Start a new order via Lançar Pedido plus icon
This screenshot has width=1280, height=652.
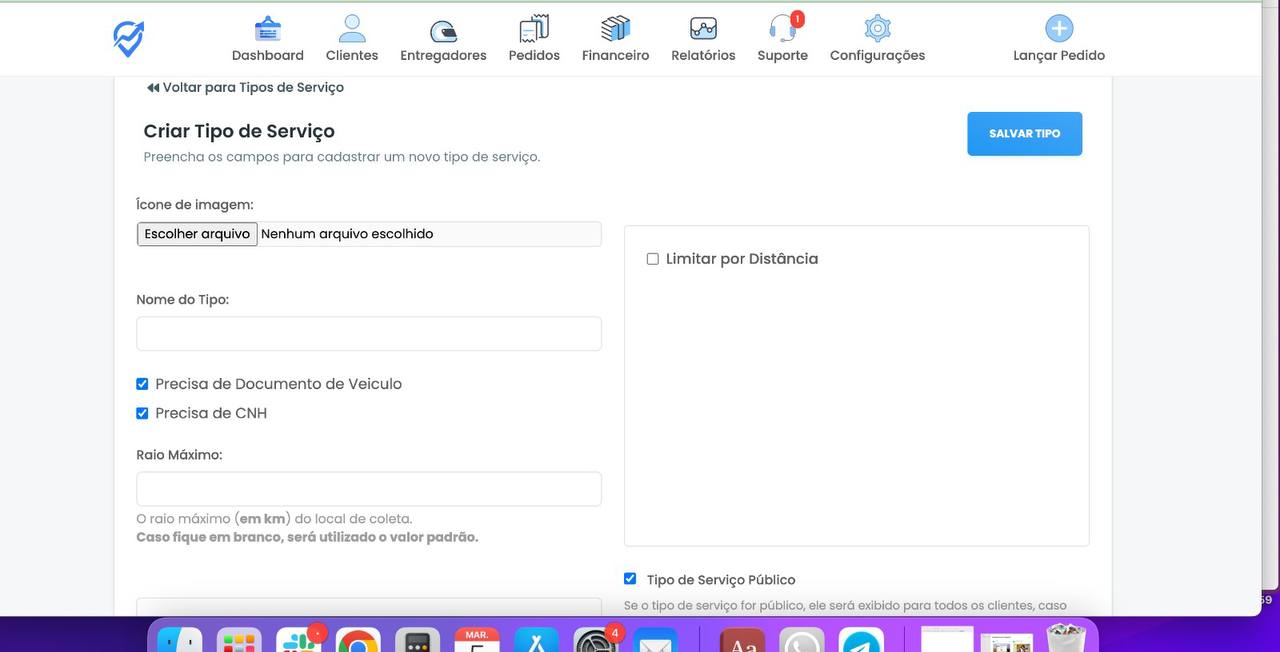click(1058, 27)
